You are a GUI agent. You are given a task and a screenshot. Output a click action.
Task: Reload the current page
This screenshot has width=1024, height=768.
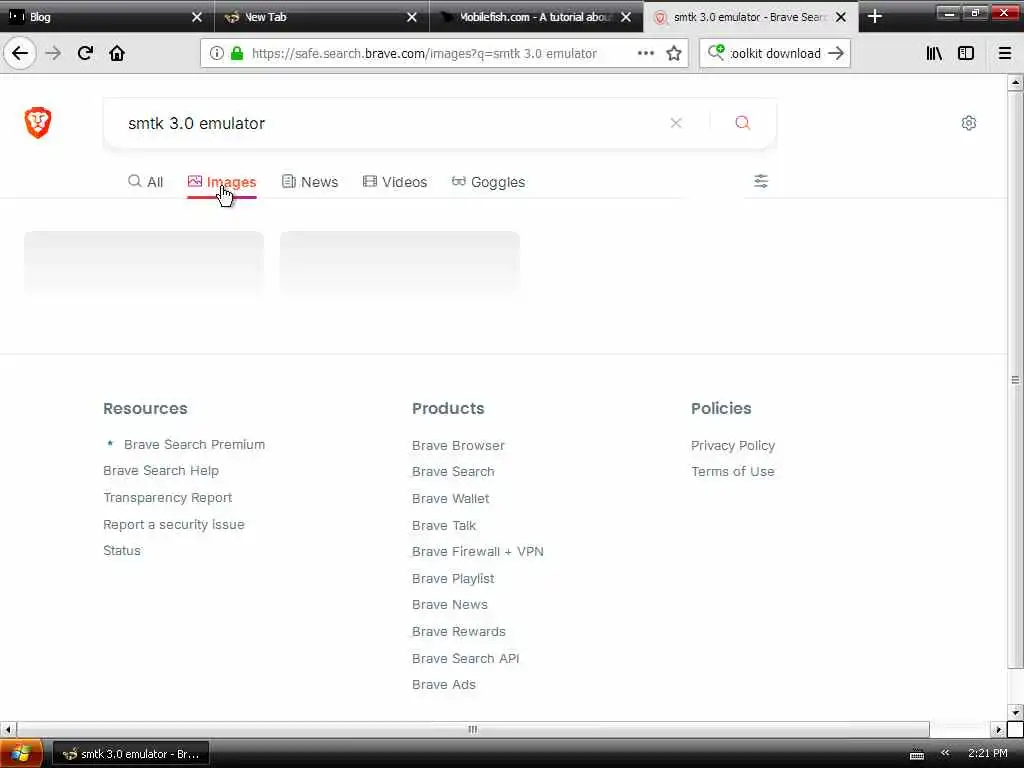point(85,53)
